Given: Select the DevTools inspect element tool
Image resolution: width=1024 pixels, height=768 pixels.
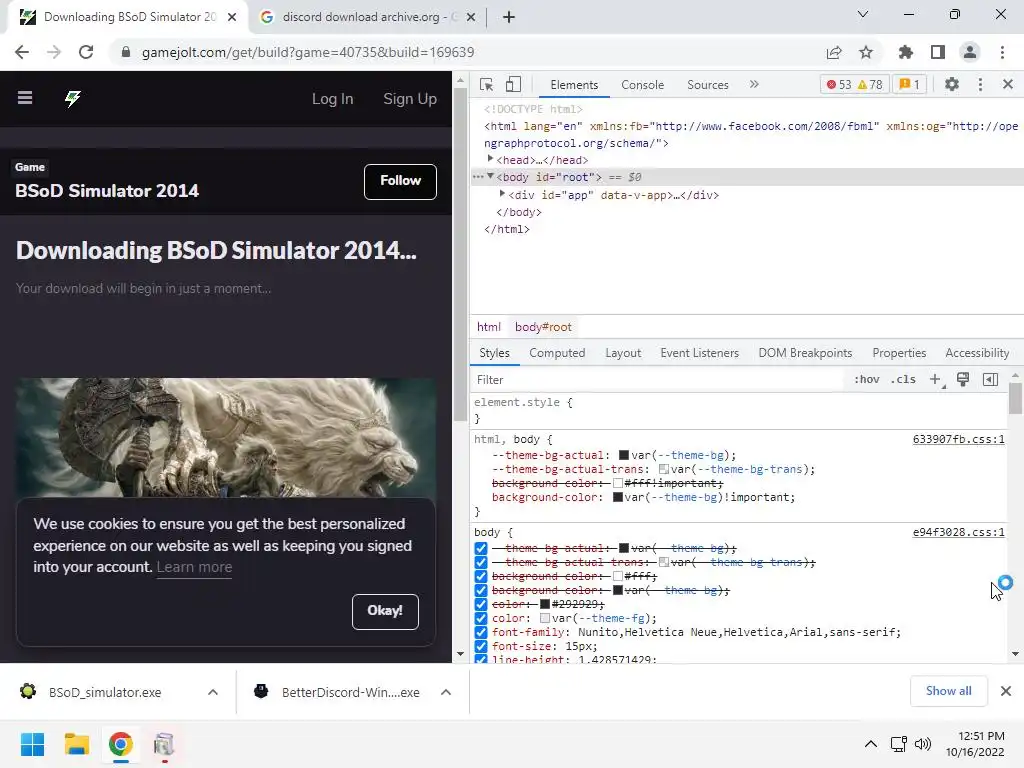Looking at the screenshot, I should coord(486,84).
